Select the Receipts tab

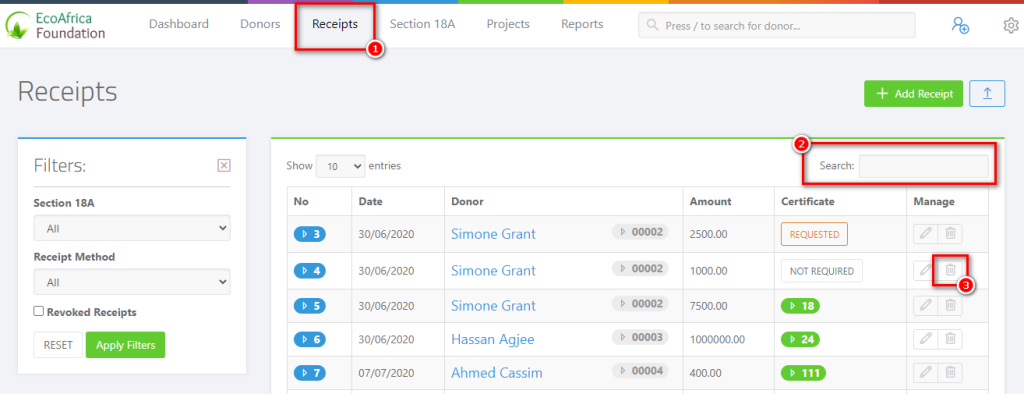pyautogui.click(x=335, y=24)
